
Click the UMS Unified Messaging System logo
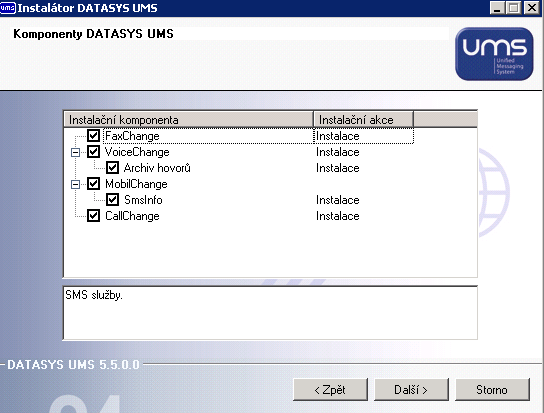(x=494, y=54)
